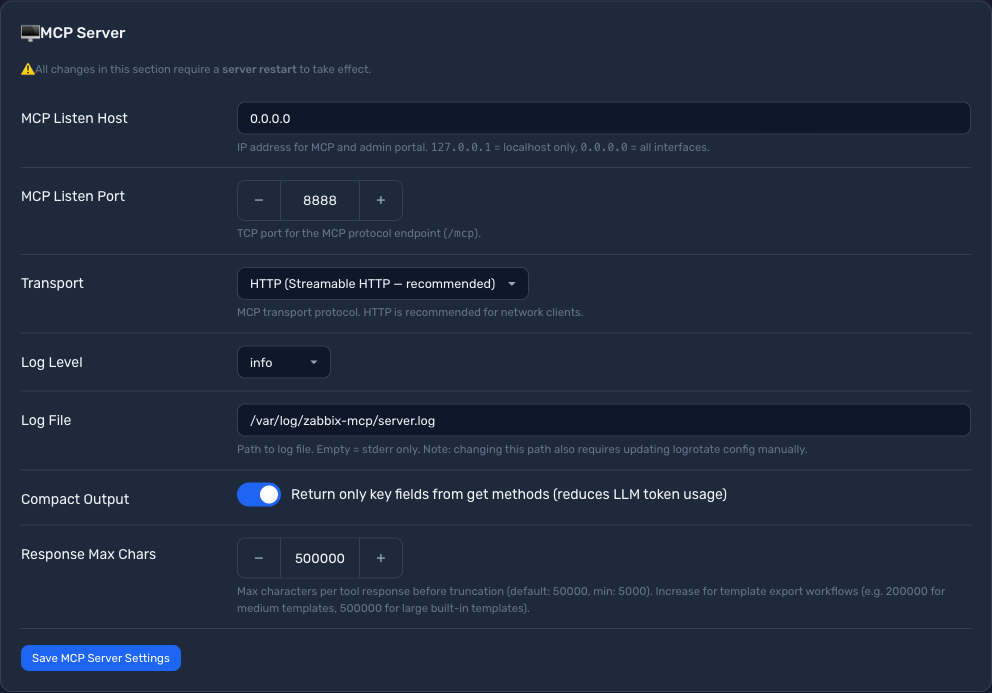Click the 'MCP transport protocol' hint text

[x=410, y=312]
